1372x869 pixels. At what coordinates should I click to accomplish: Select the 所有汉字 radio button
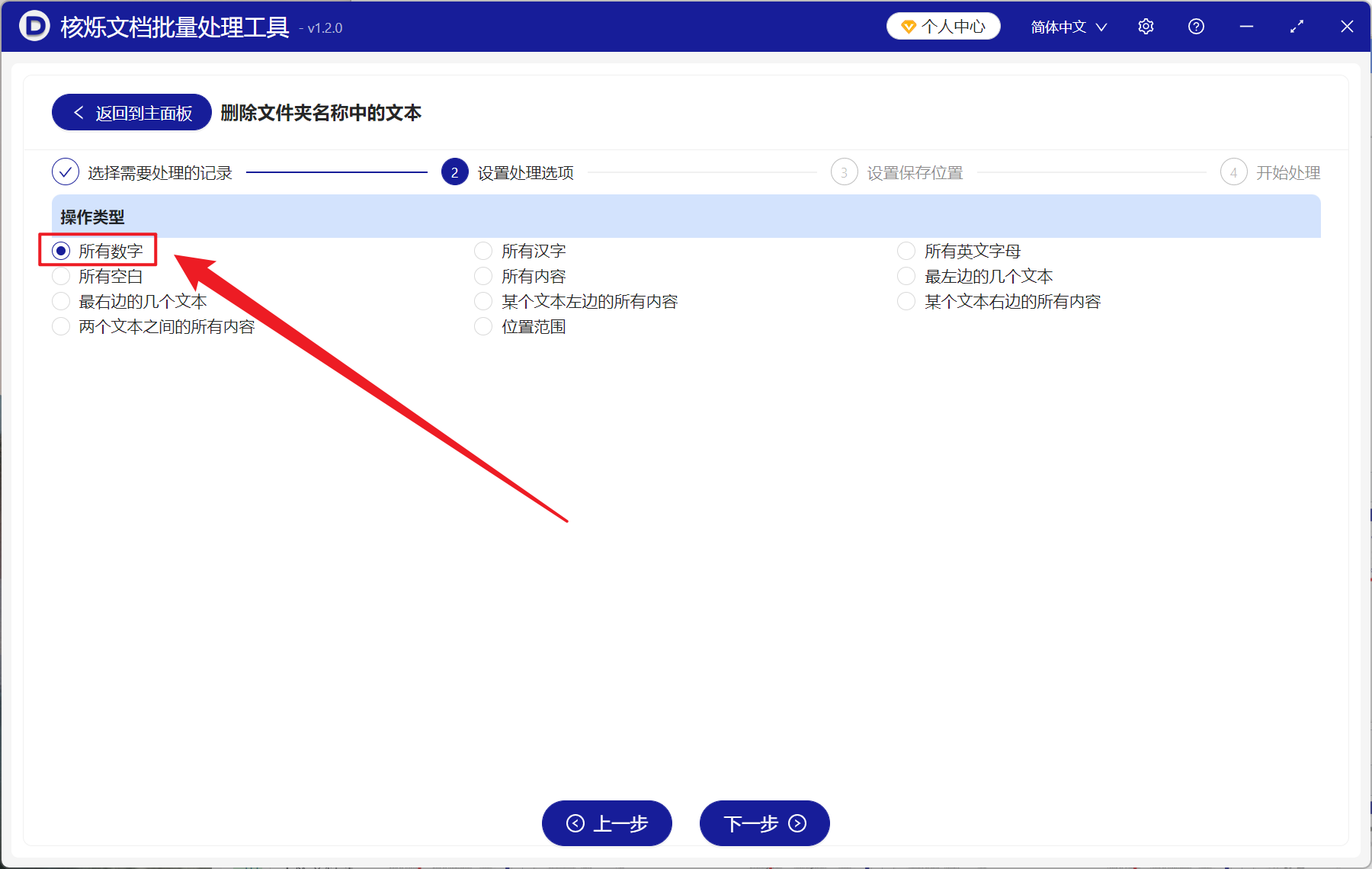coord(483,250)
